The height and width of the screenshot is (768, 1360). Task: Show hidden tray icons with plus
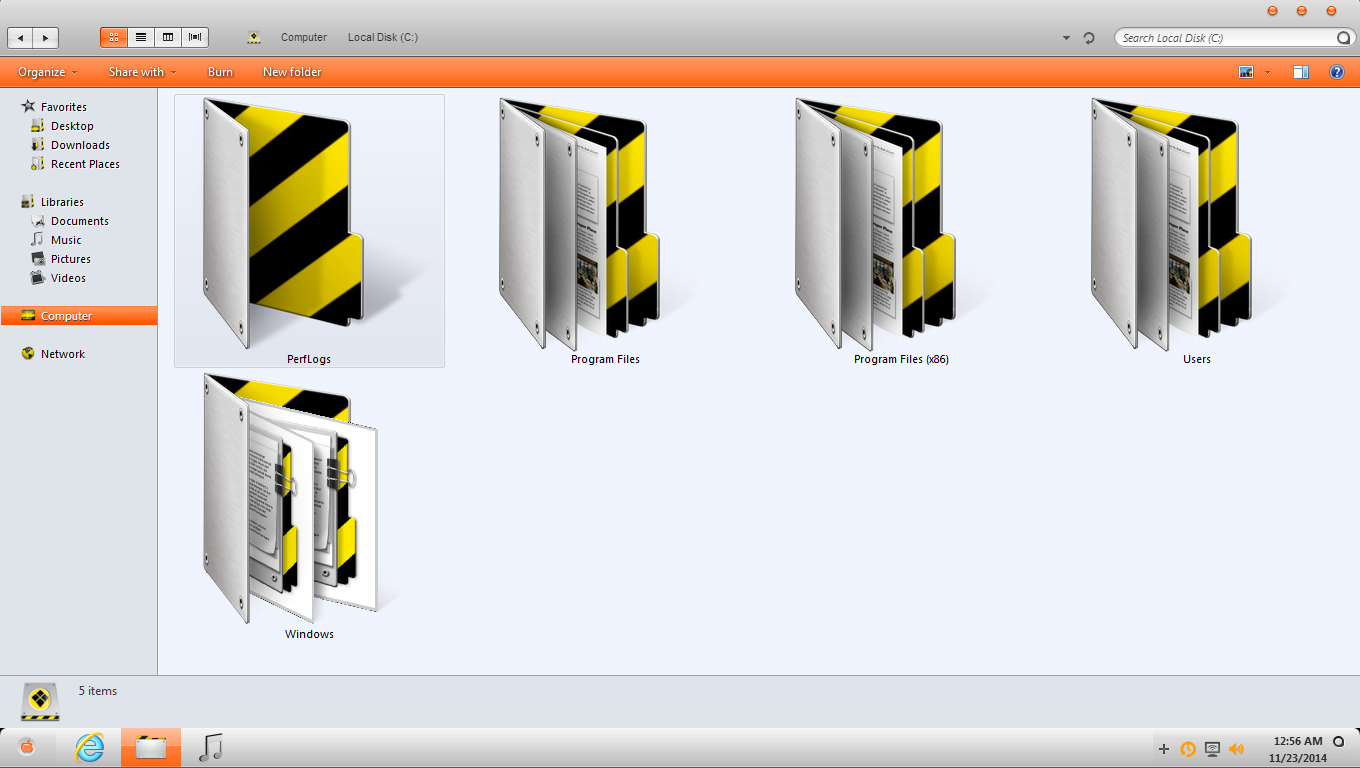1163,749
